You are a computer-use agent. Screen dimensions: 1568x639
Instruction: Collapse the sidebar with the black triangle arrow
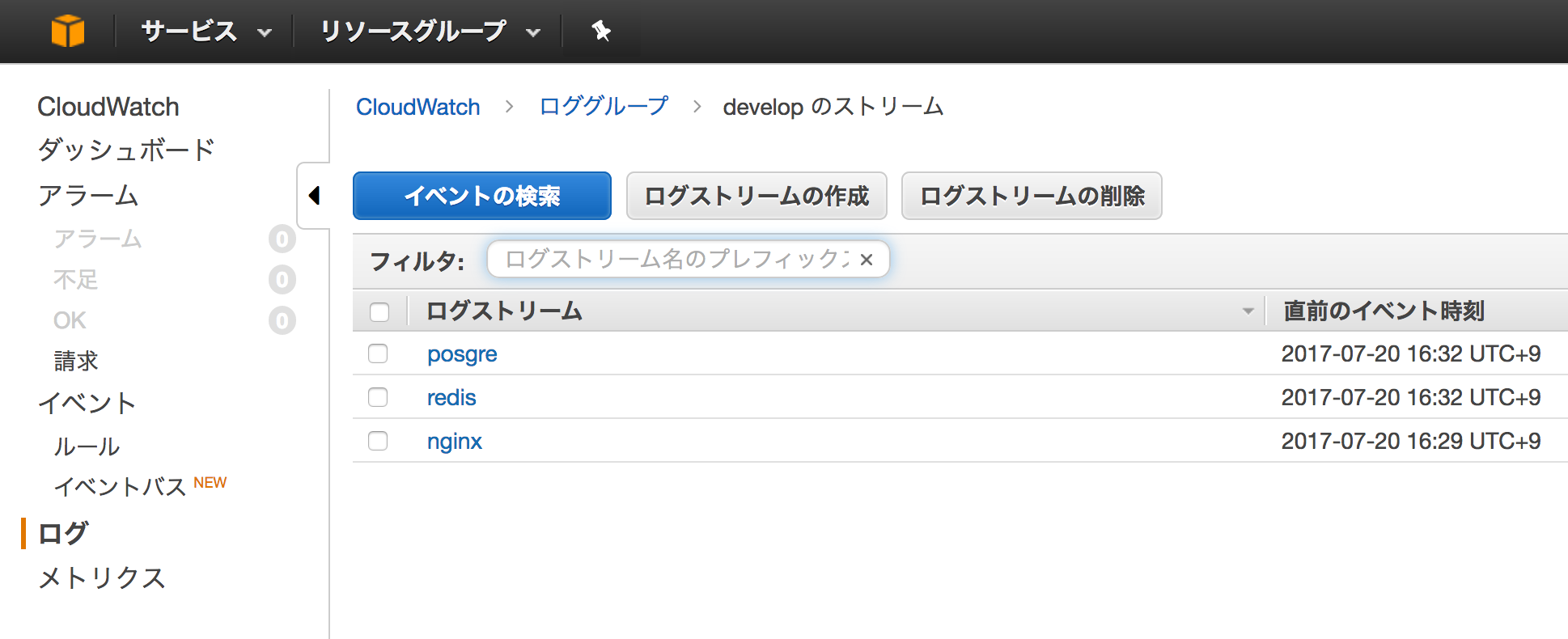tap(315, 196)
